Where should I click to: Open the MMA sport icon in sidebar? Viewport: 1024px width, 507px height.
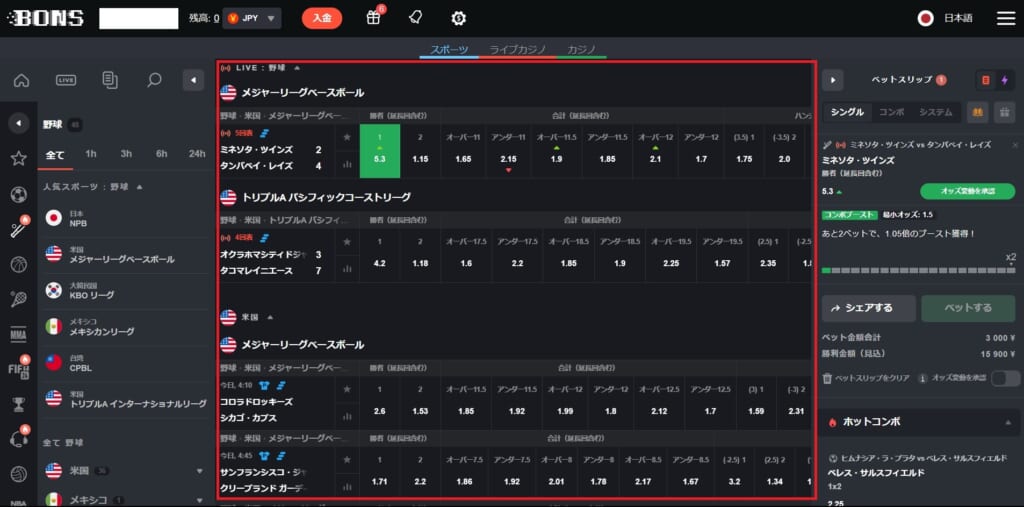pos(18,334)
